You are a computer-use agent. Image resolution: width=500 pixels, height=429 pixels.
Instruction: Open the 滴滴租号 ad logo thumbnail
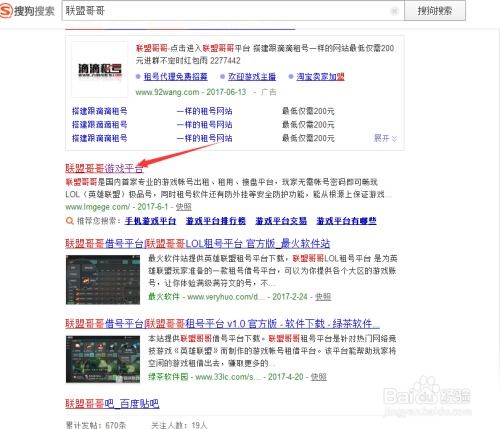coord(100,69)
